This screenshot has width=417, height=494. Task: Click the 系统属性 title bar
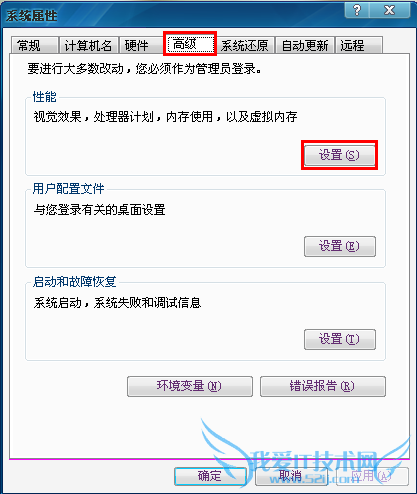pos(173,15)
